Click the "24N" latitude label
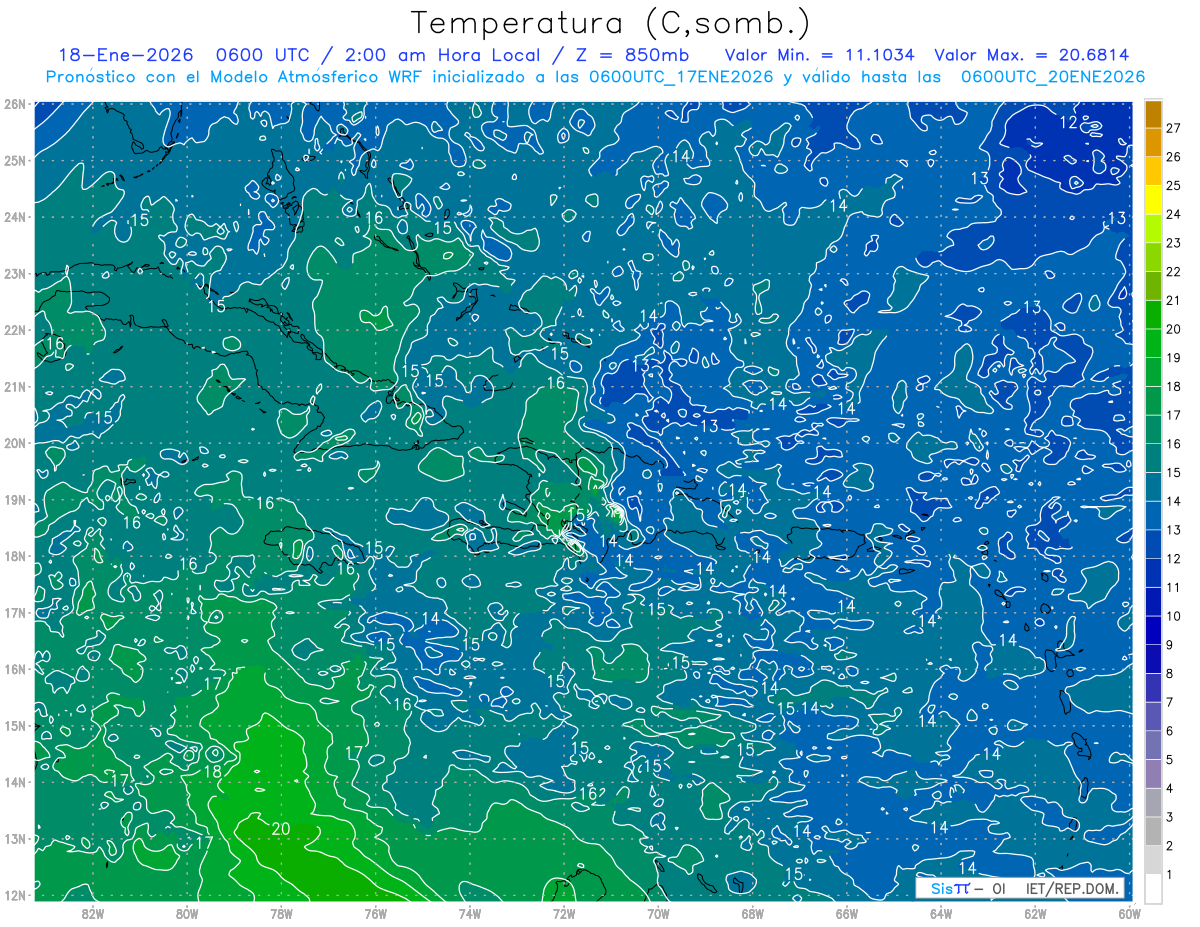This screenshot has width=1200, height=927. [15, 217]
